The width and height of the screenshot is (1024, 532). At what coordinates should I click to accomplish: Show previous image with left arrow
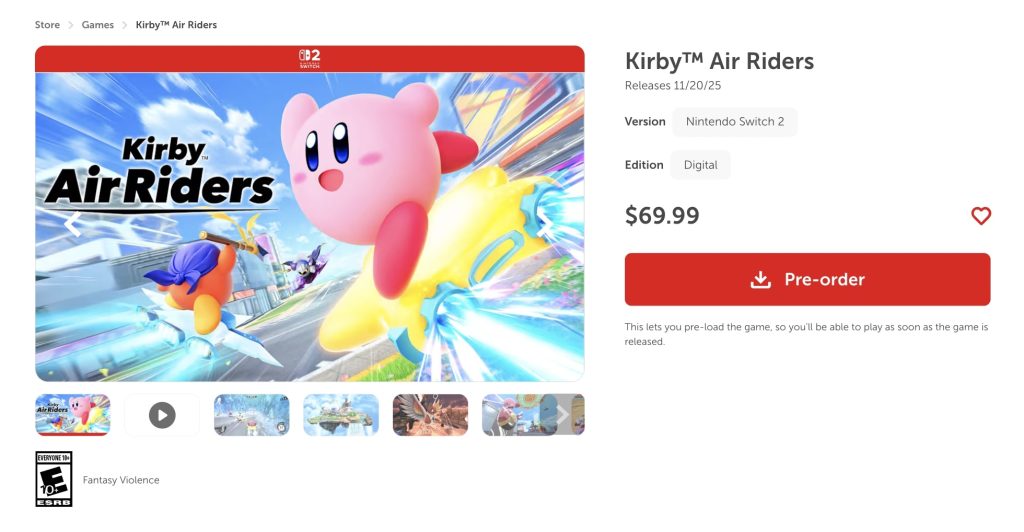pyautogui.click(x=73, y=225)
